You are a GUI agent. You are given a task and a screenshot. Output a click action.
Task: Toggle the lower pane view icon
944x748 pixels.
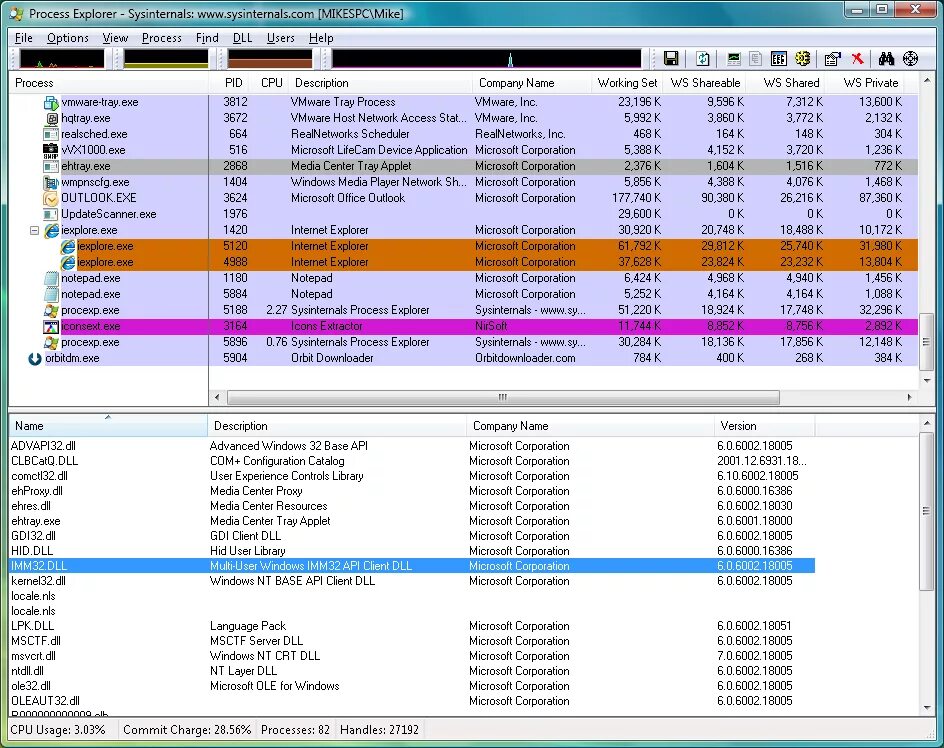(778, 58)
